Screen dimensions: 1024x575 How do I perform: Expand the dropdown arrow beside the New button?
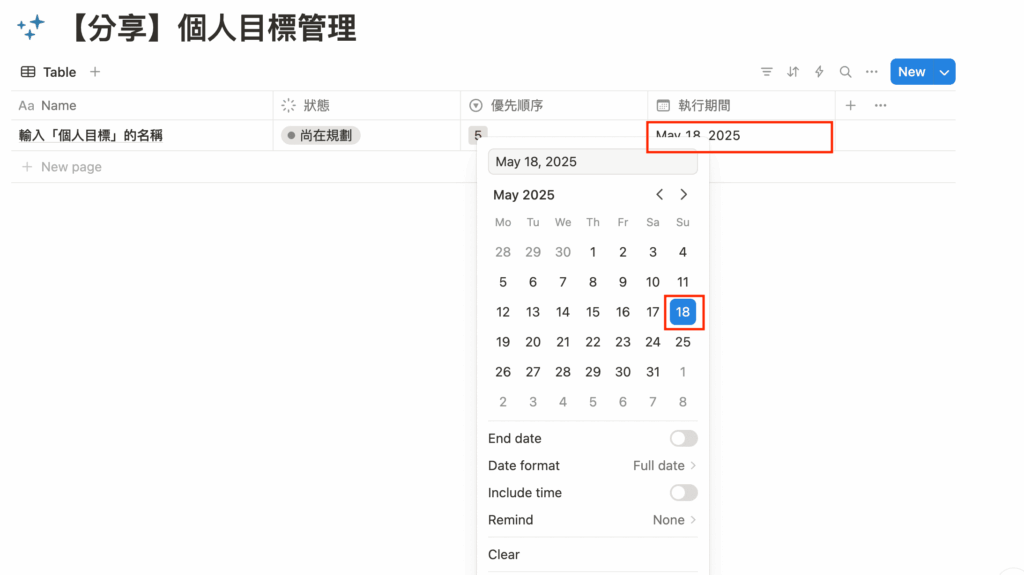pos(944,72)
